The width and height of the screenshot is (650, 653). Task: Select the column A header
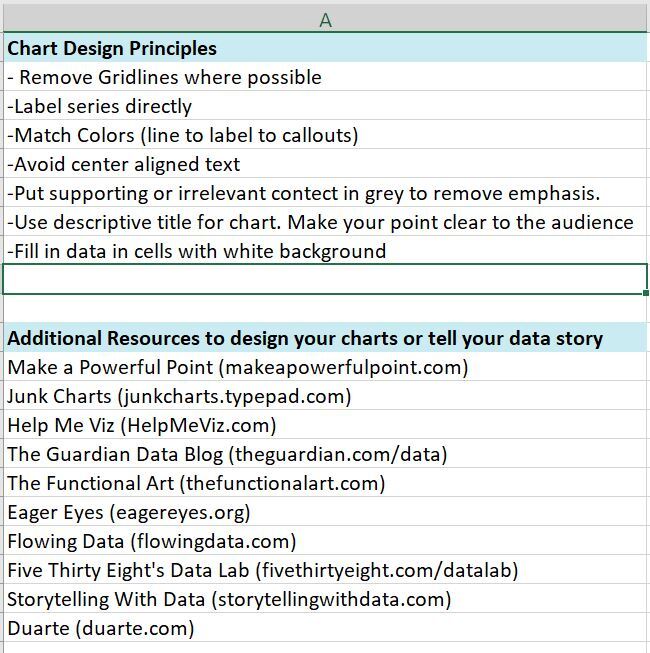click(325, 20)
